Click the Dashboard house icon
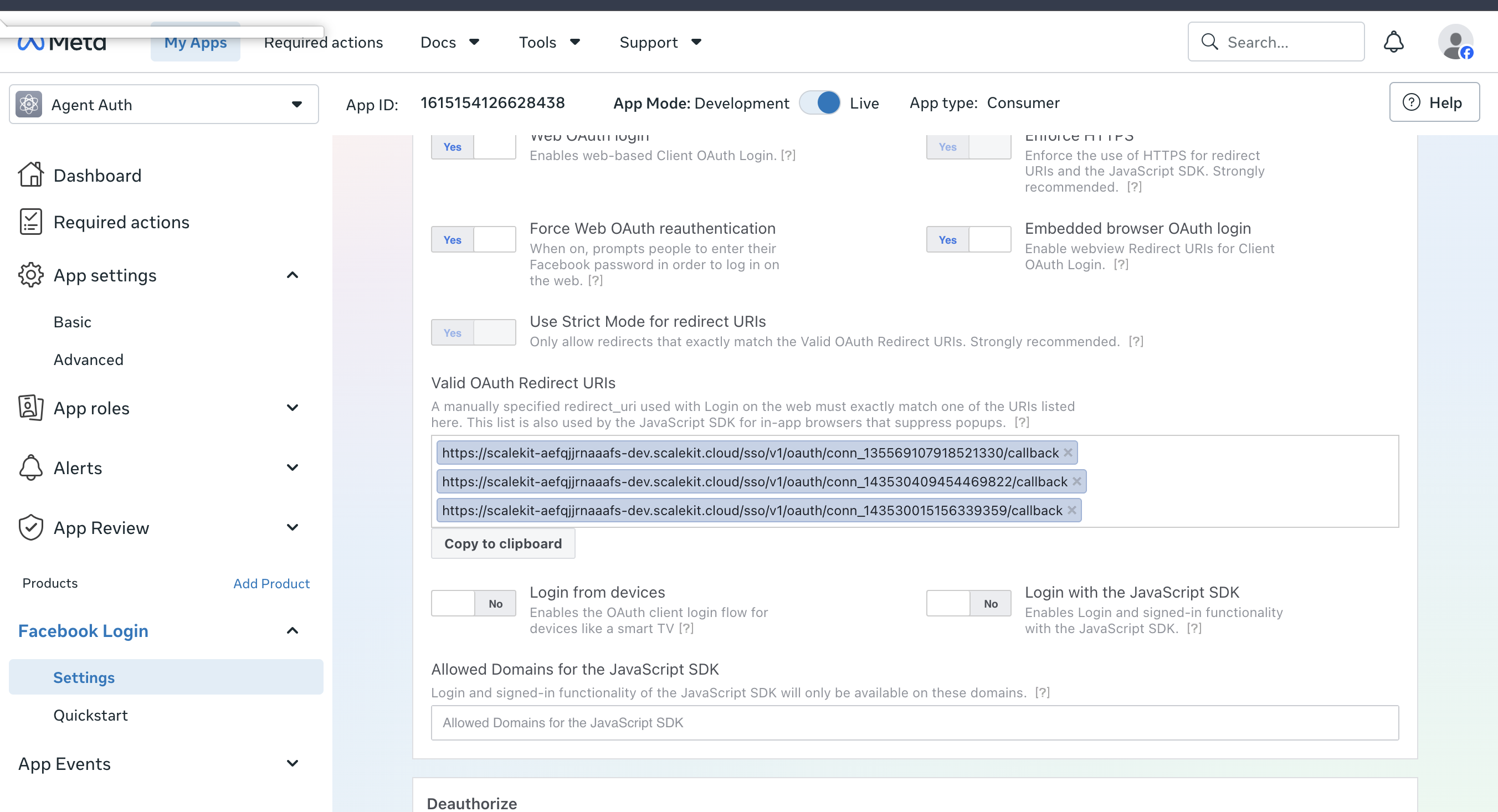 (30, 174)
